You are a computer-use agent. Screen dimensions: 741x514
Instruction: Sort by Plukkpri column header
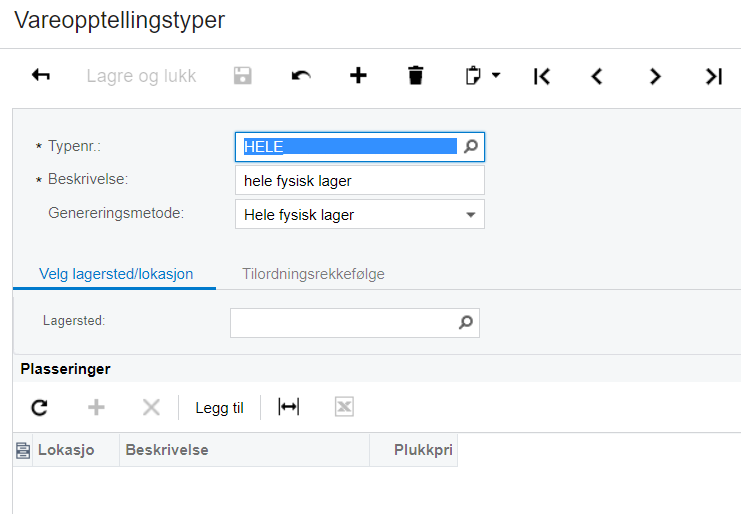(x=414, y=450)
